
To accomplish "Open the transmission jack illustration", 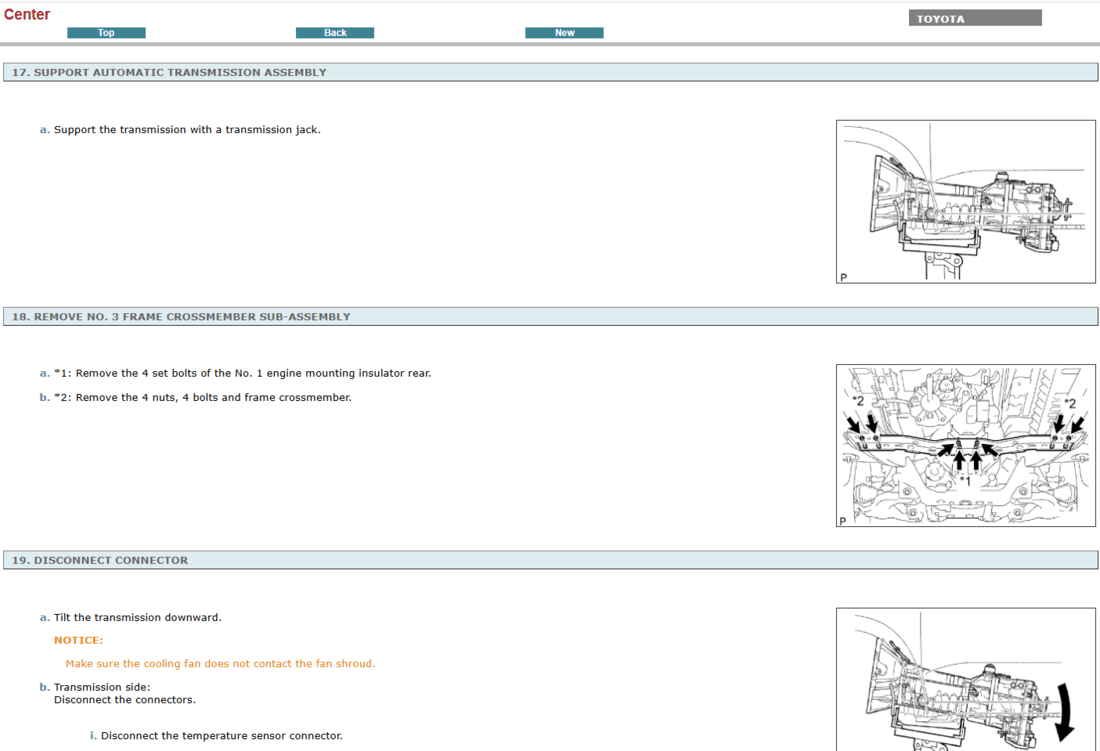I will 965,201.
